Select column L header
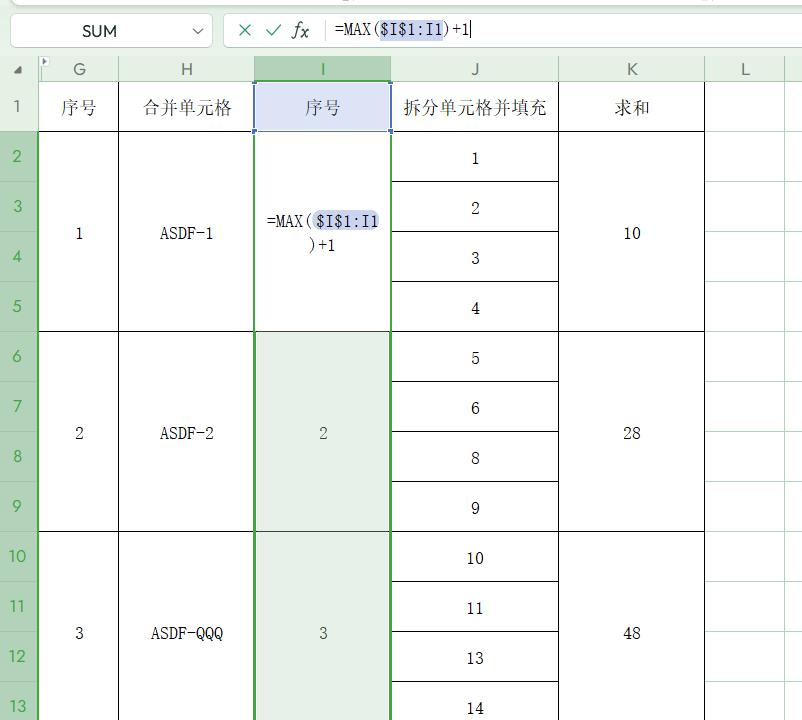 745,69
